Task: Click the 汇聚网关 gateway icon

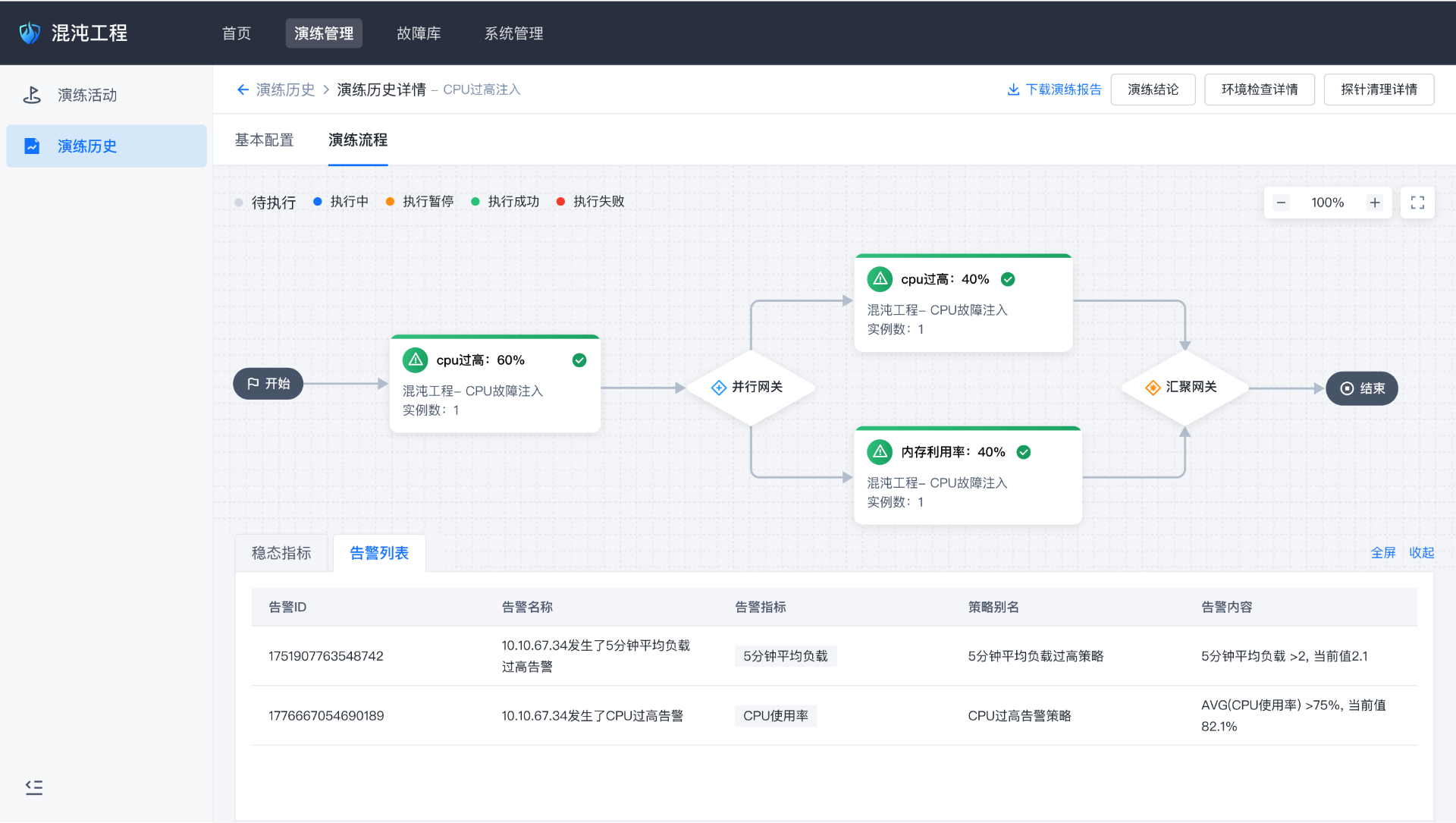Action: click(x=1154, y=387)
